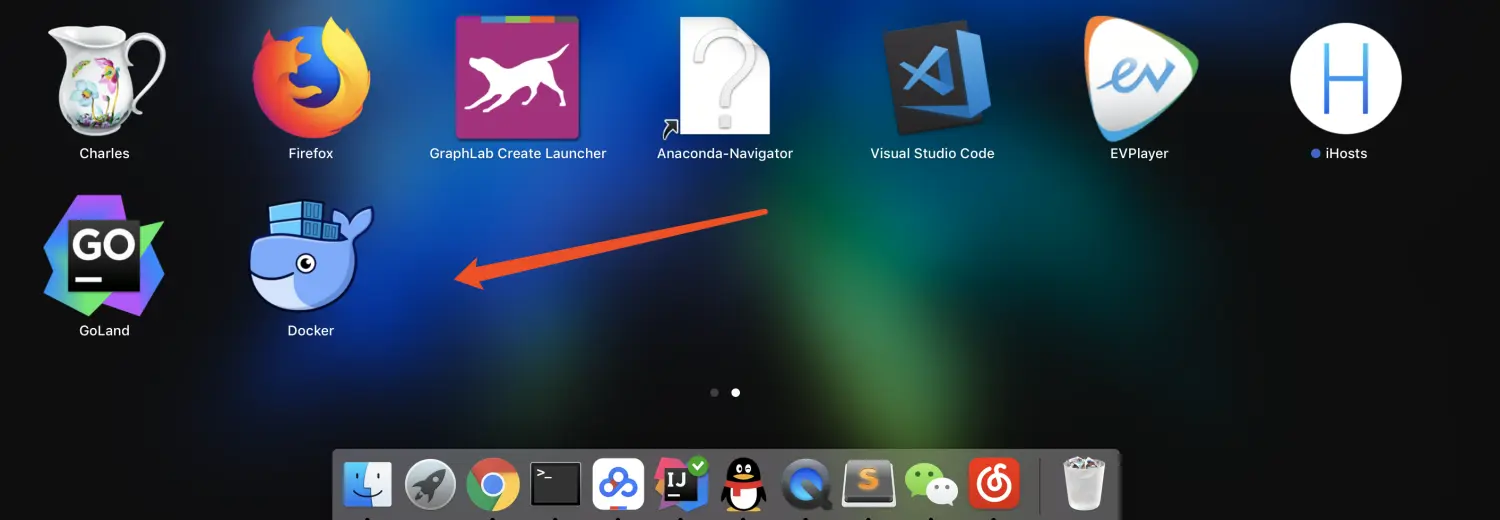The height and width of the screenshot is (520, 1500).
Task: Click the "Charles" label text
Action: (x=104, y=154)
